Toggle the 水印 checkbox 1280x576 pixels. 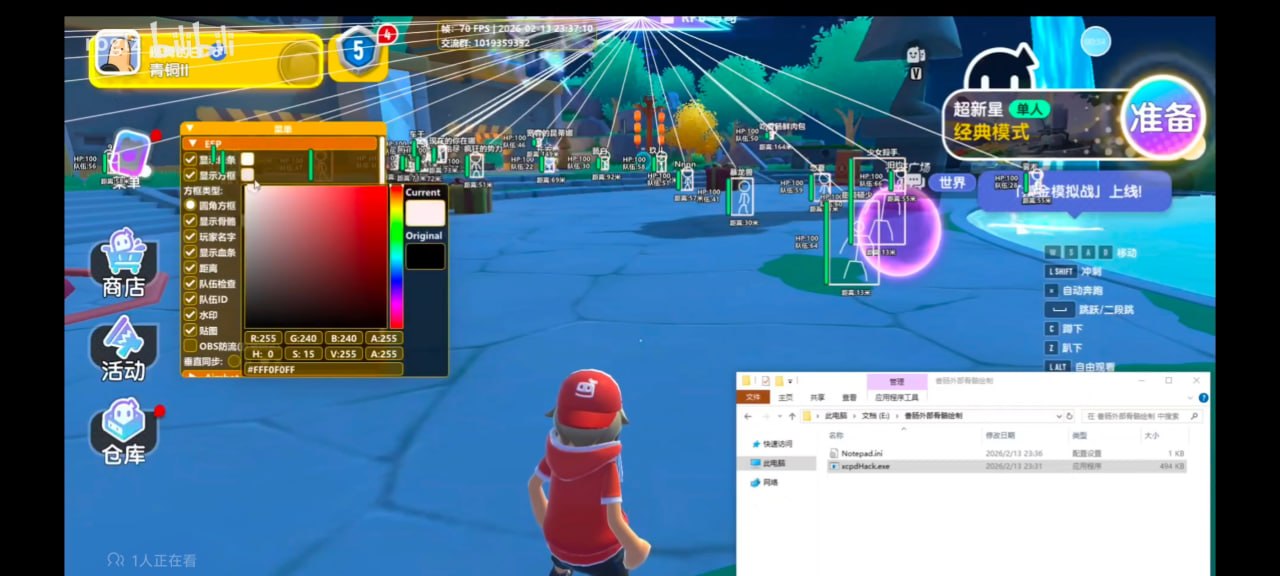190,314
